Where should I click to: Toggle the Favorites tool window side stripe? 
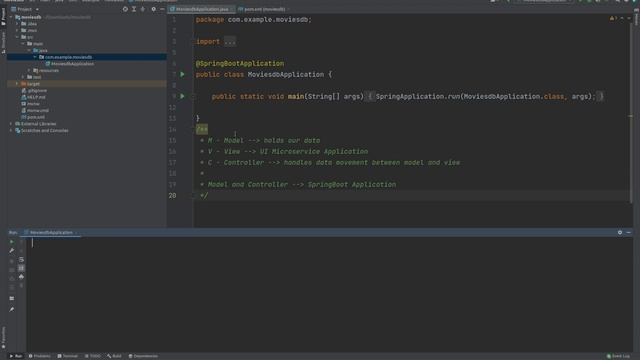point(3,337)
